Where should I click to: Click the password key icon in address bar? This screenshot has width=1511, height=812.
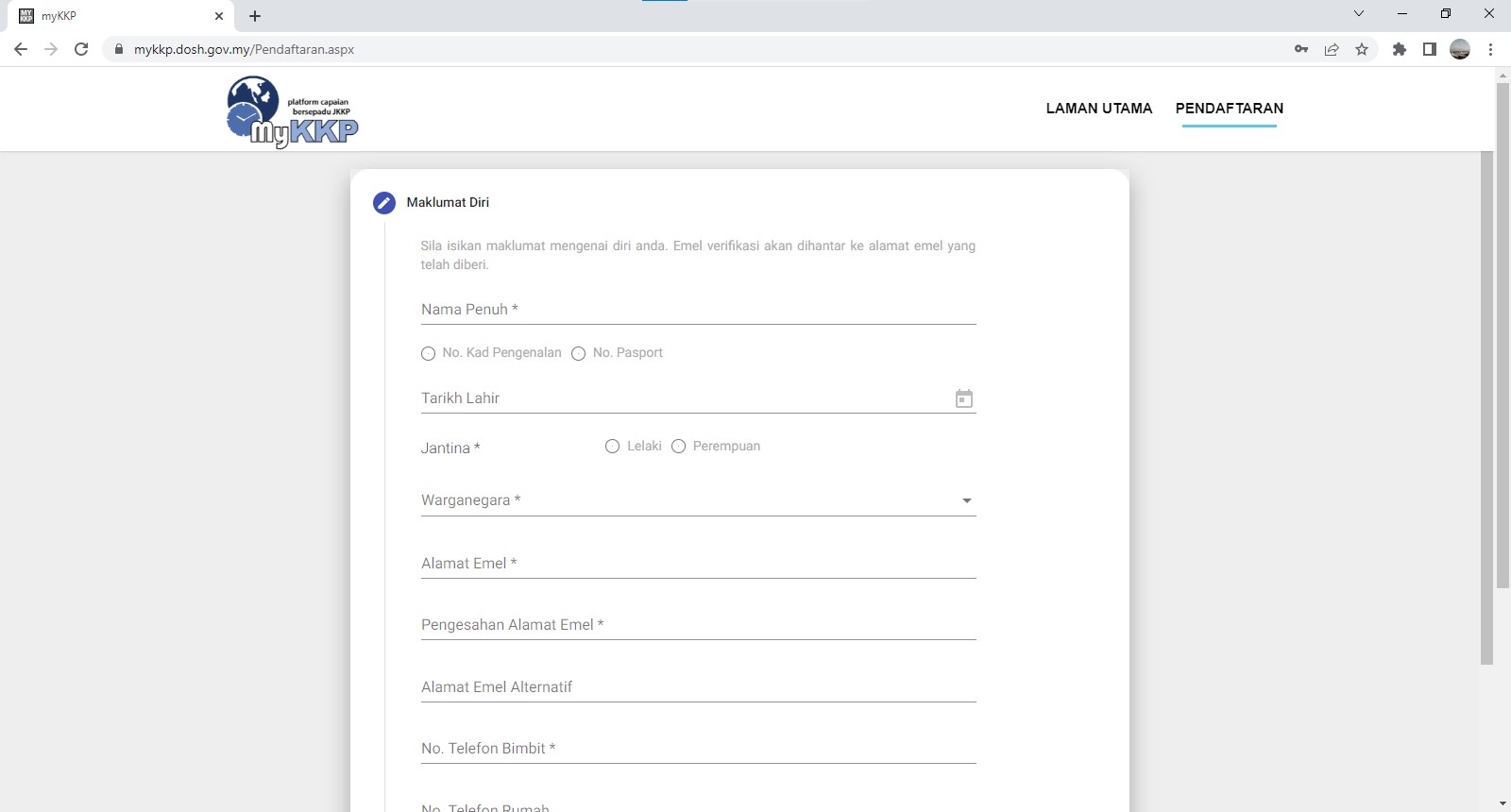pyautogui.click(x=1301, y=50)
